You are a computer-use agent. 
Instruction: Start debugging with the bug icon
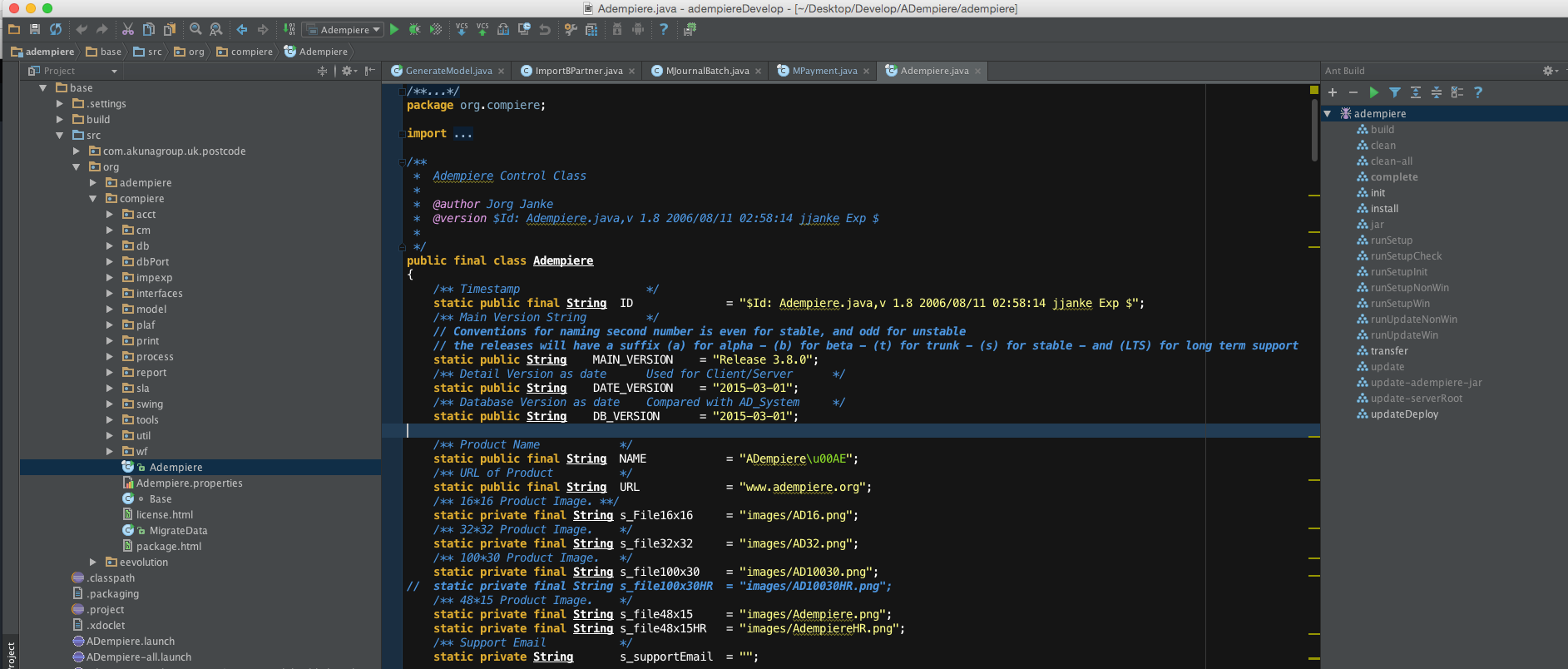[x=415, y=29]
